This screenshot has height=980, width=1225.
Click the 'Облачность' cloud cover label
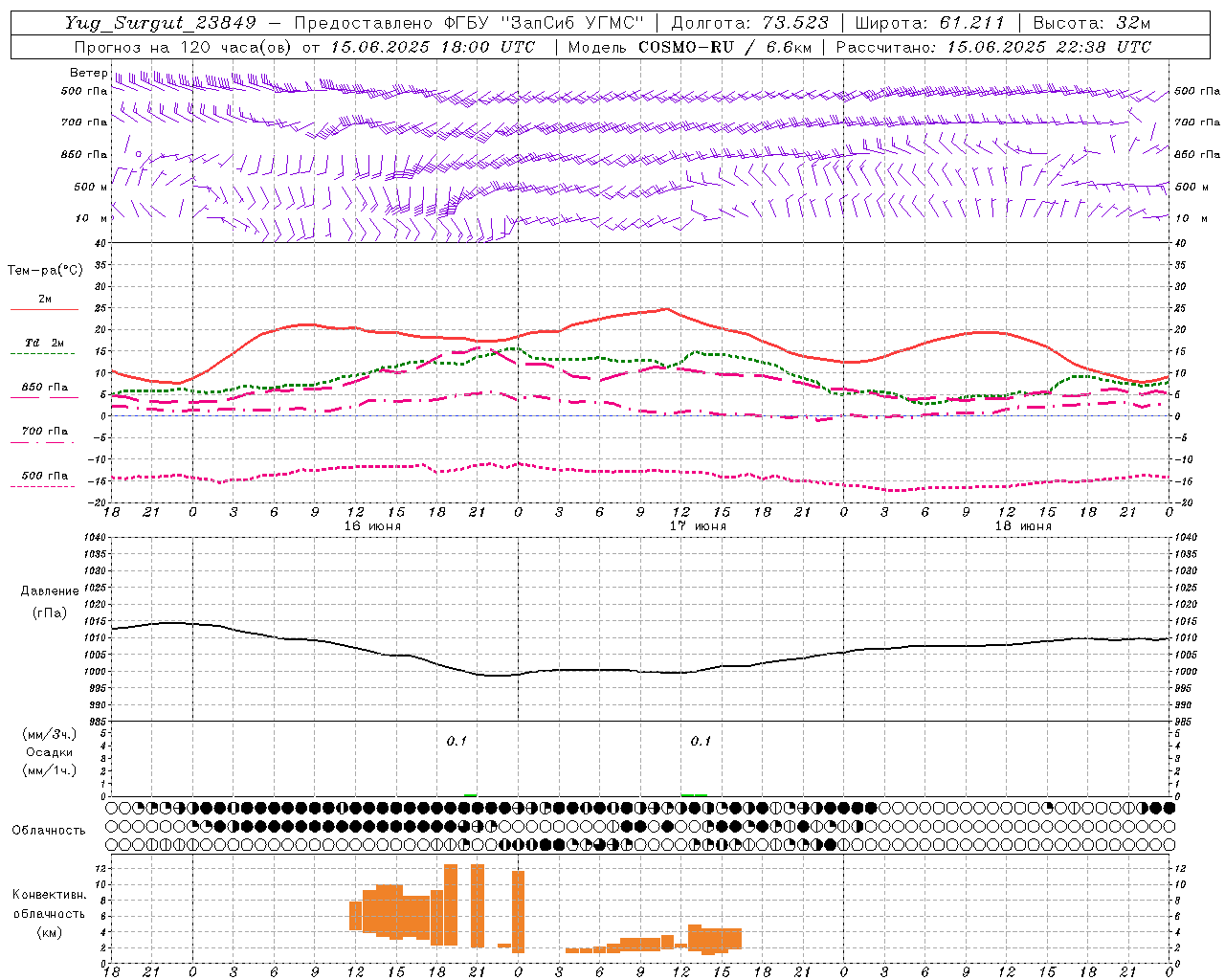49,830
